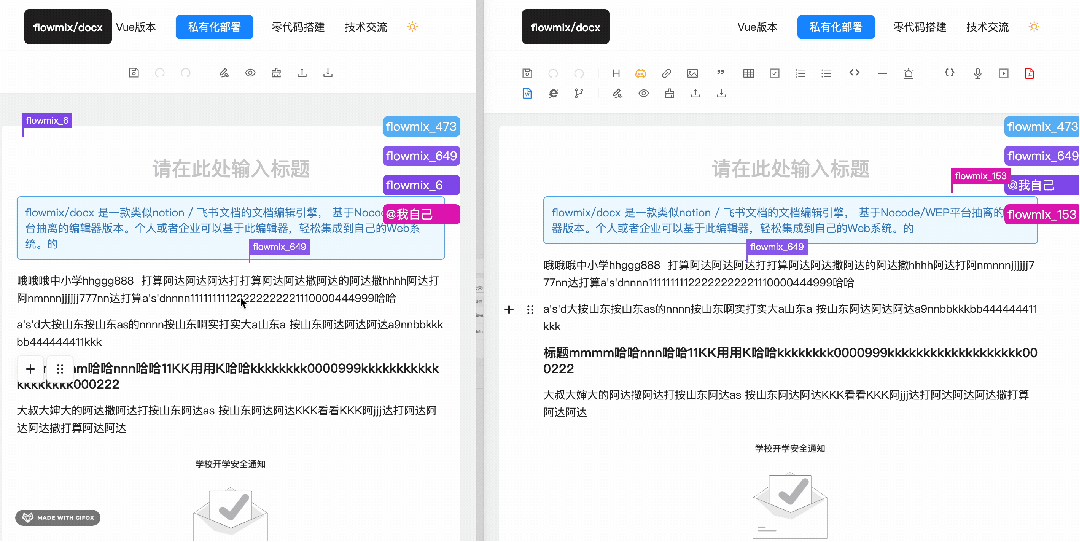Select the large flowmix_153 user tag in the right window
1080x542 pixels.
(x=1041, y=215)
